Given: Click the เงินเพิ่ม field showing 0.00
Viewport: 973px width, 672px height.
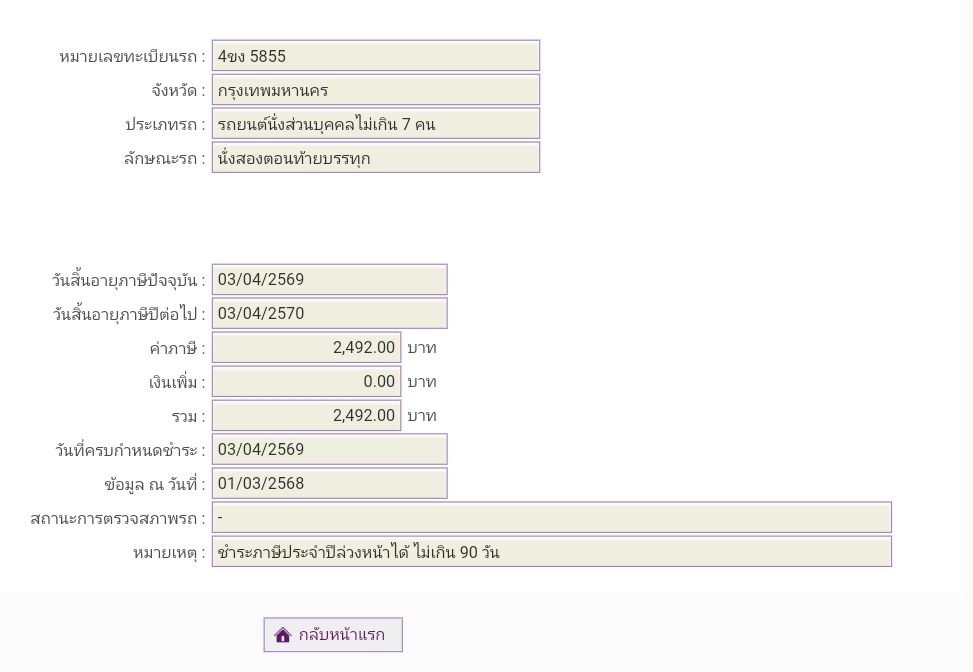Looking at the screenshot, I should click(x=307, y=382).
